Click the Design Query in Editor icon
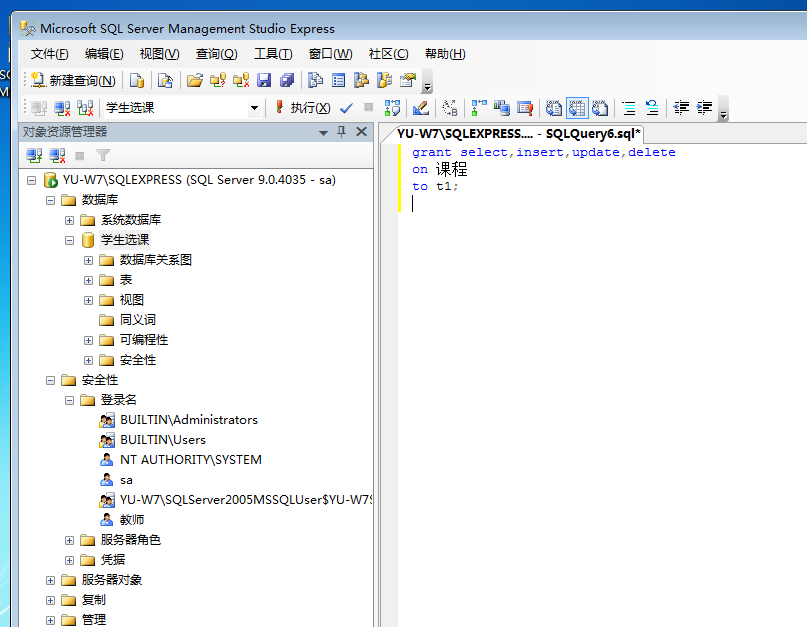 420,108
